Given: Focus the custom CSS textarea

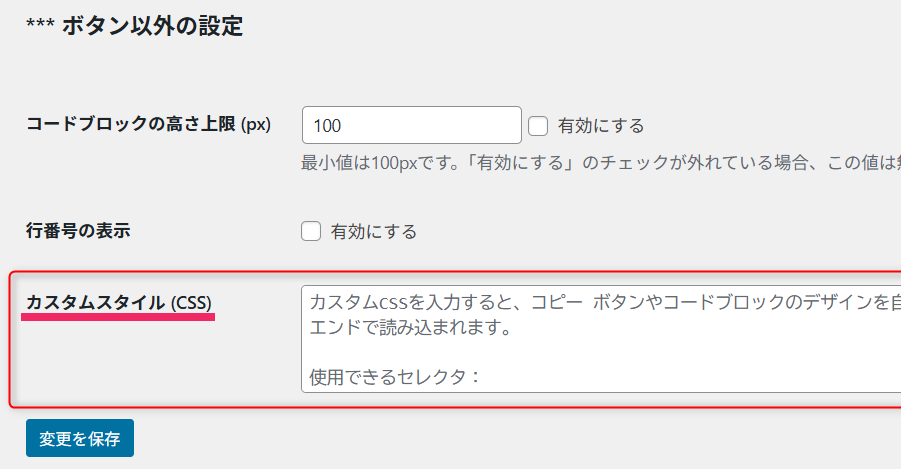Looking at the screenshot, I should (600, 340).
